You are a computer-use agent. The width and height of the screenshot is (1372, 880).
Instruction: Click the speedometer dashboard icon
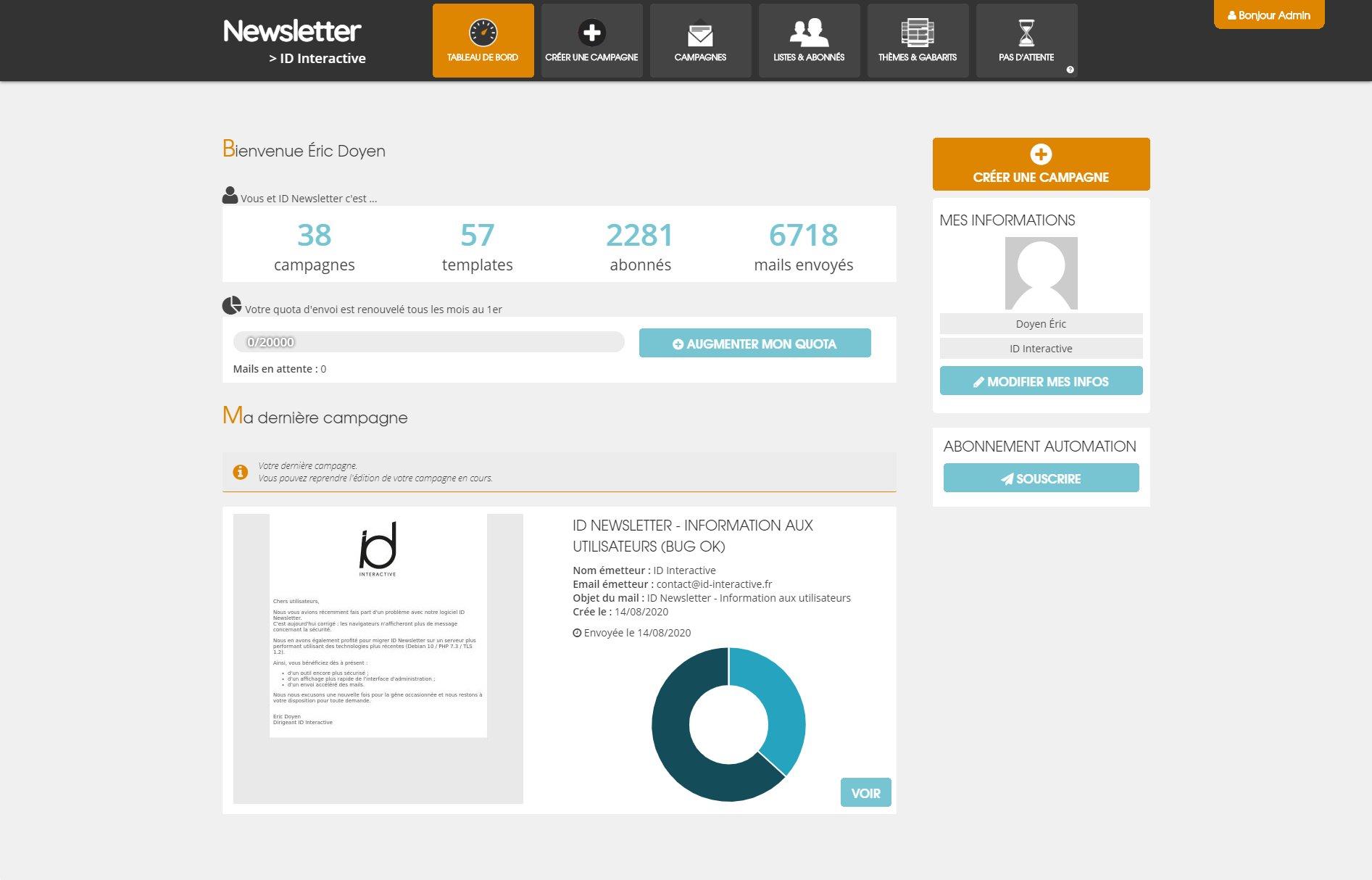coord(483,33)
